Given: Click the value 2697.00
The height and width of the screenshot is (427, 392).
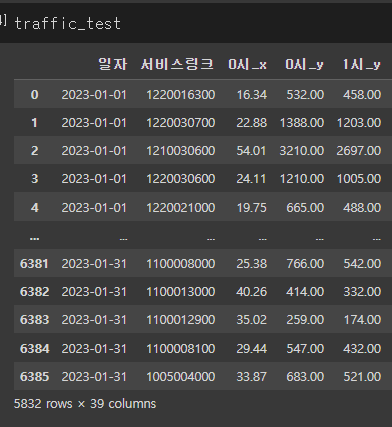Looking at the screenshot, I should [x=359, y=151].
